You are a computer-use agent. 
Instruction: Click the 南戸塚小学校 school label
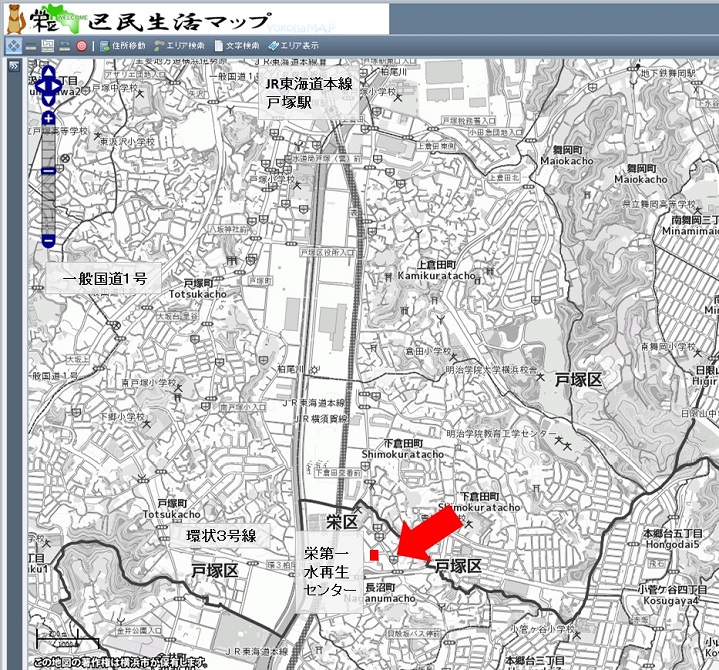tap(149, 382)
